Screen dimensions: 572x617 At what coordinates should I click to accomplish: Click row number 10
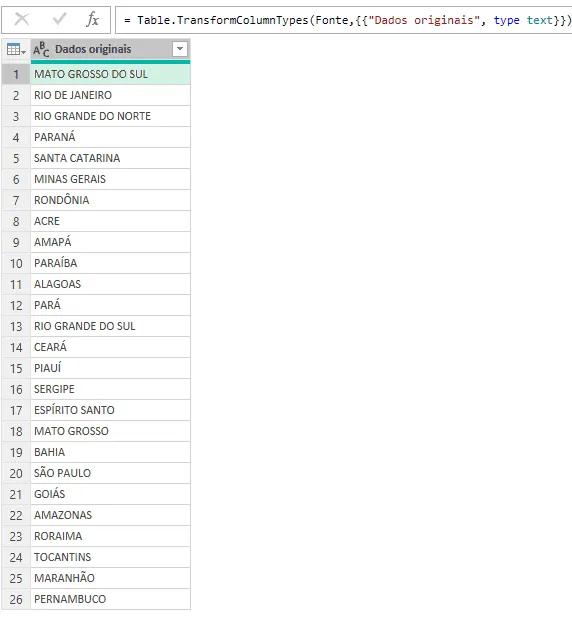pos(16,263)
